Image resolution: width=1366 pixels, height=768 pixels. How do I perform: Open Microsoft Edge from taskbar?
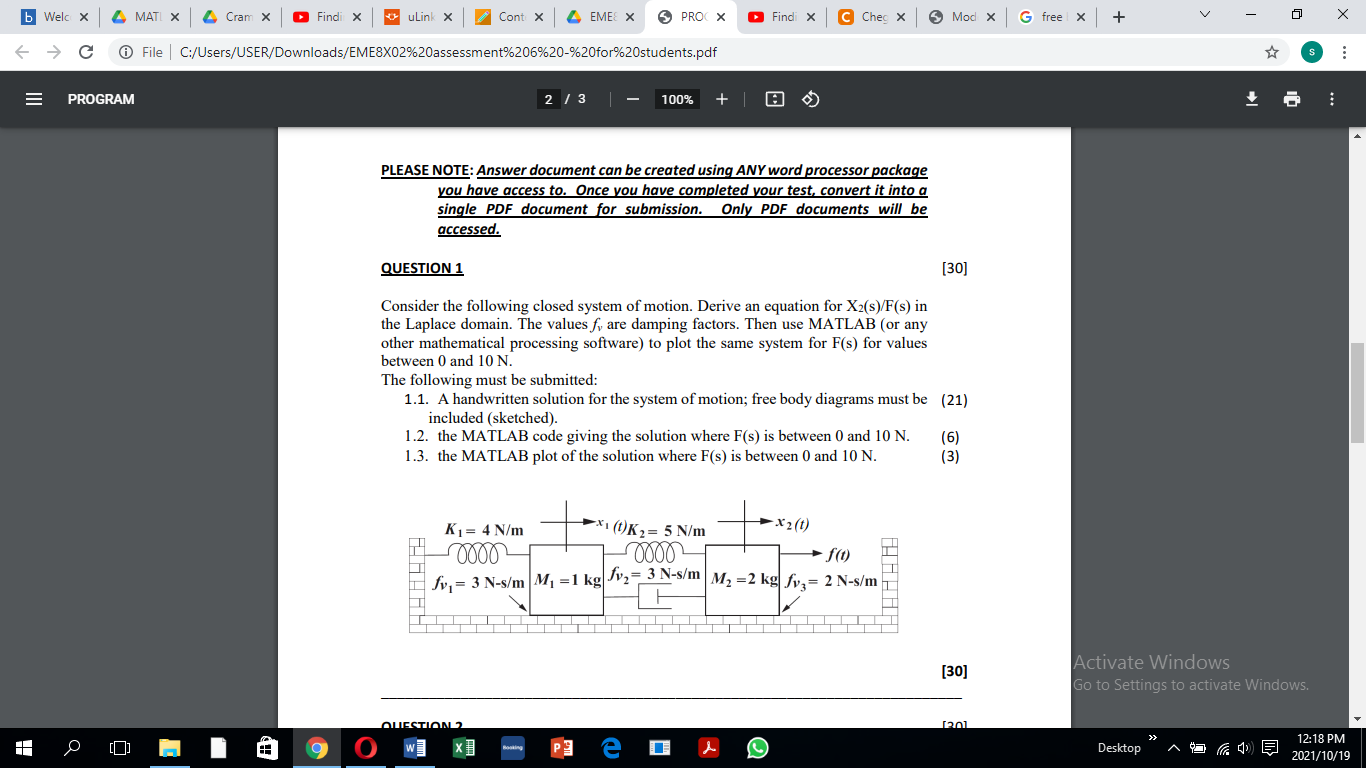610,747
